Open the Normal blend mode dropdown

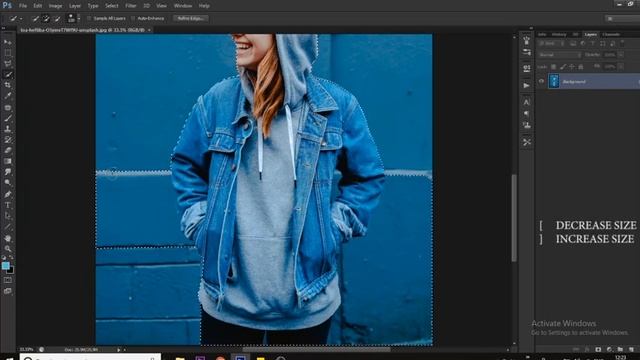[560, 55]
